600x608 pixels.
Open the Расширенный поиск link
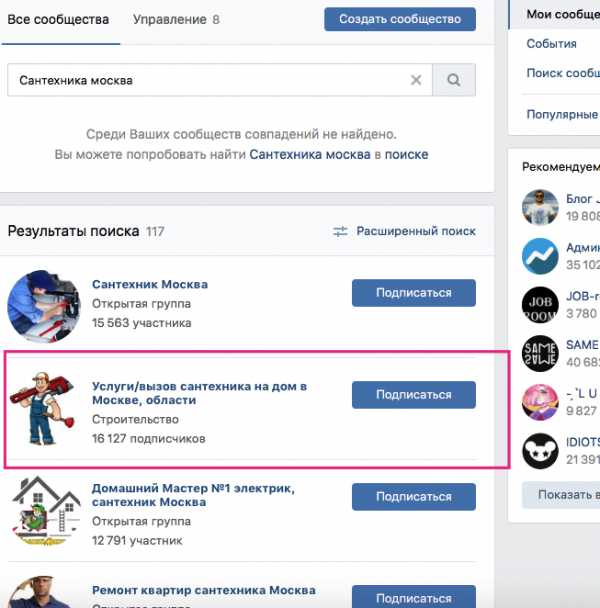click(x=416, y=231)
